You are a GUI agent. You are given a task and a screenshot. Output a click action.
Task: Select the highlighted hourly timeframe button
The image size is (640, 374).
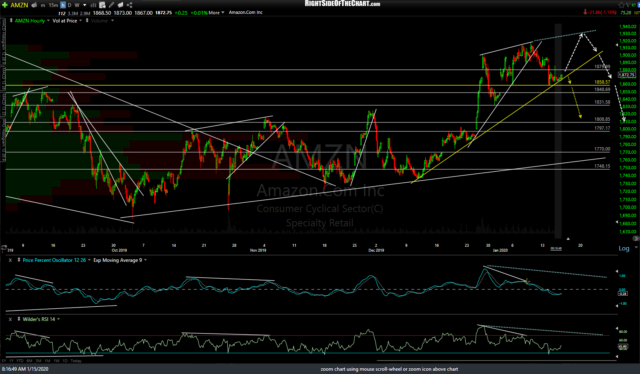[63, 5]
